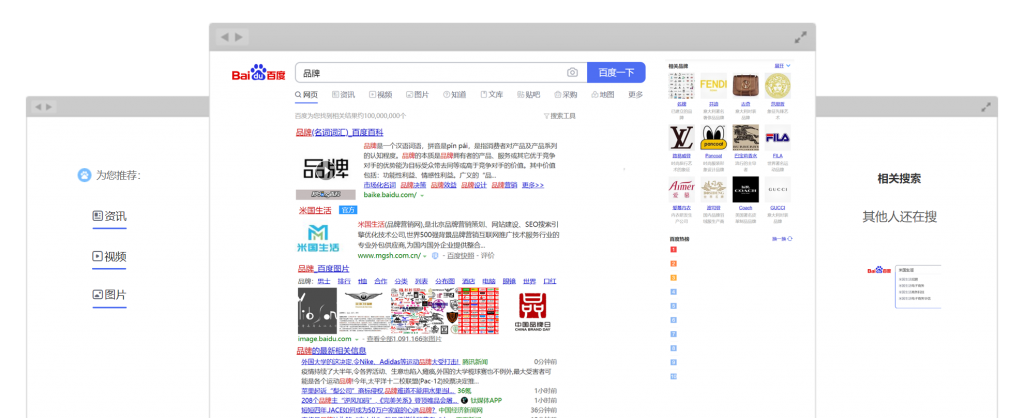The image size is (1024, 418).
Task: Open the 百度快照 link for mgsh result
Action: pos(460,256)
